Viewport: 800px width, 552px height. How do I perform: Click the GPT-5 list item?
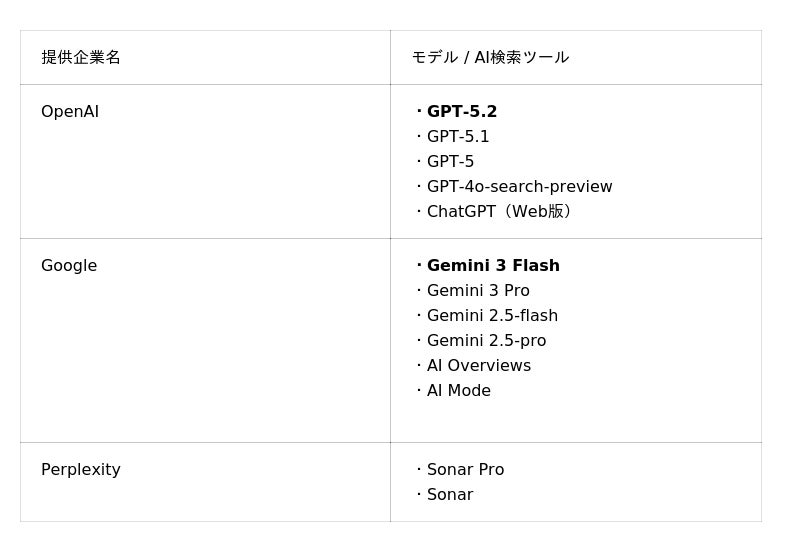450,162
